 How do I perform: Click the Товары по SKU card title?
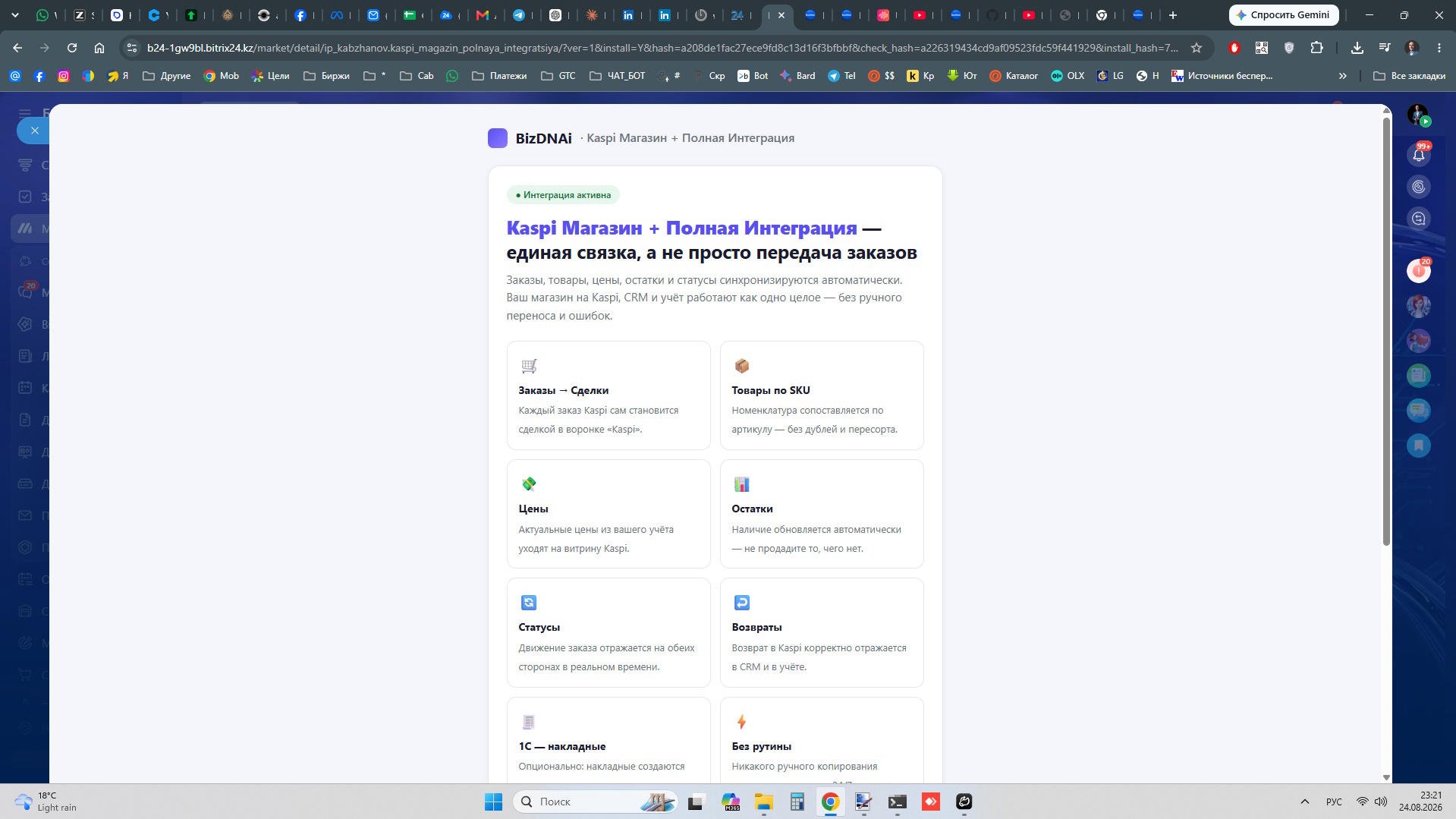tap(771, 390)
